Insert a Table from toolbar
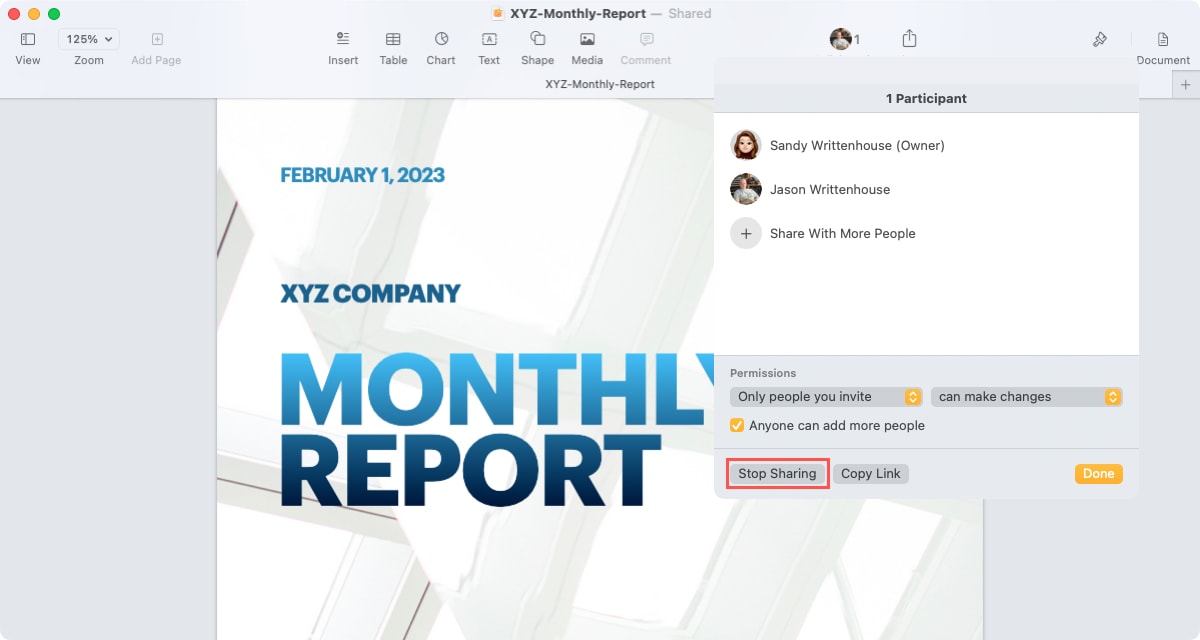The width and height of the screenshot is (1200, 640). click(393, 39)
